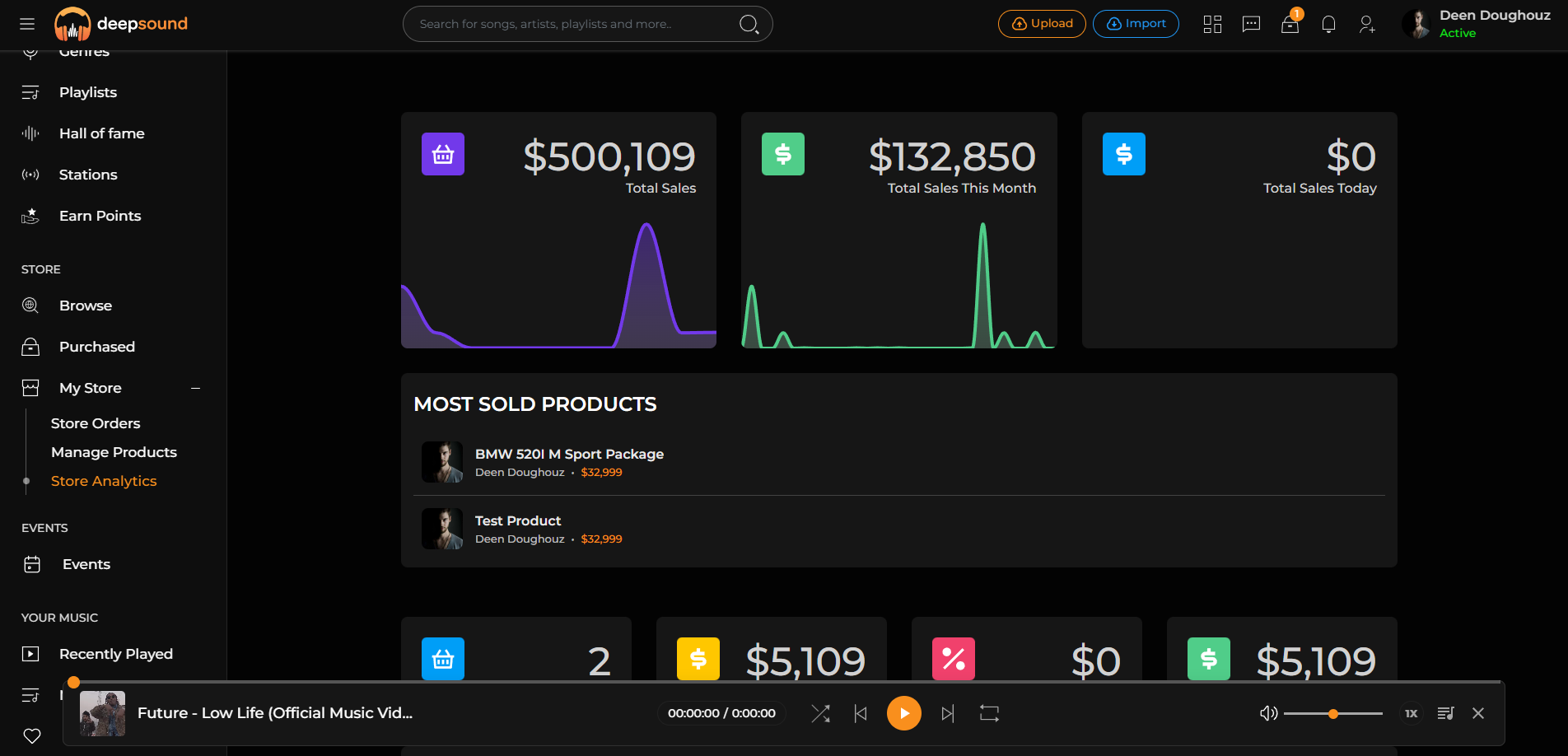Toggle repeat mode in the player
The image size is (1568, 756).
tap(989, 713)
